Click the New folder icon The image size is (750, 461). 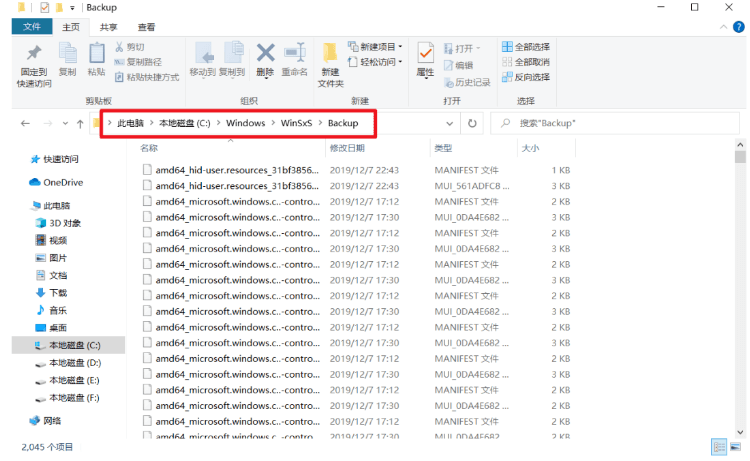tap(330, 53)
